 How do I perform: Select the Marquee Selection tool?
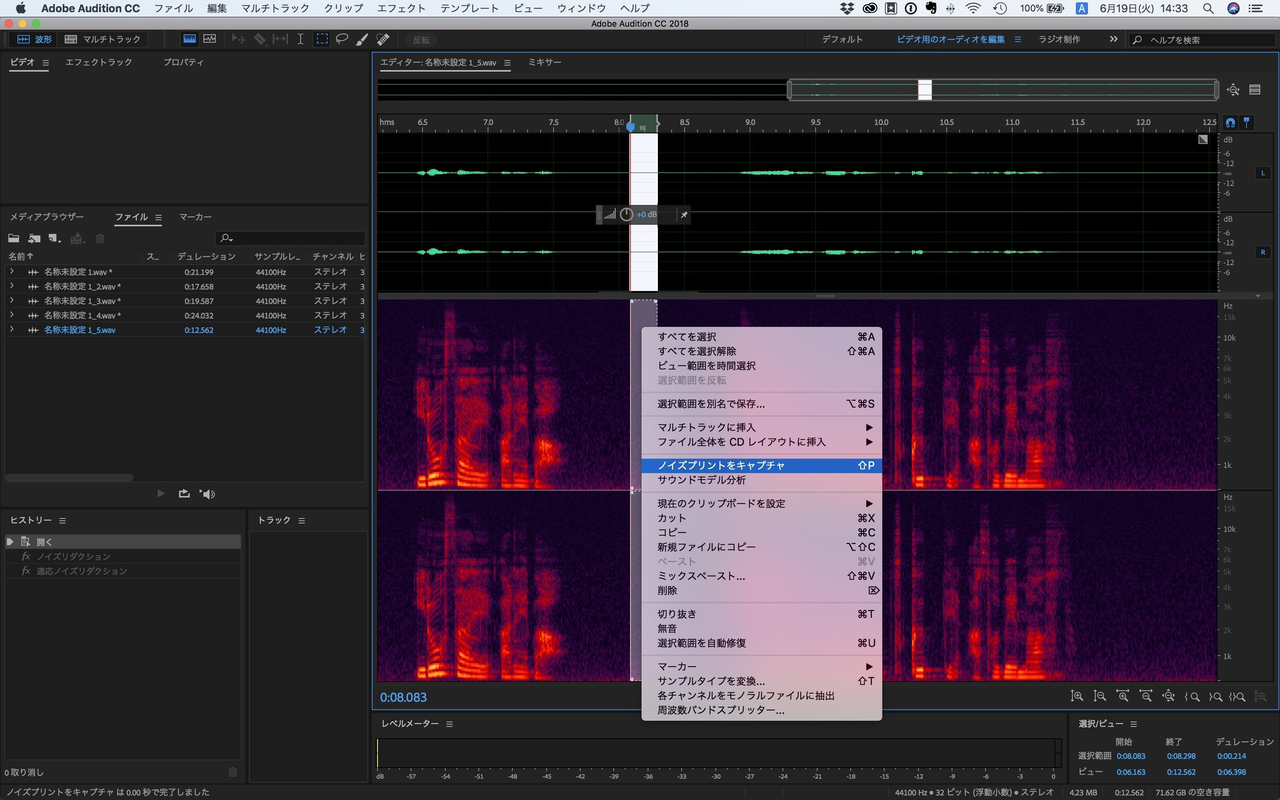(322, 39)
